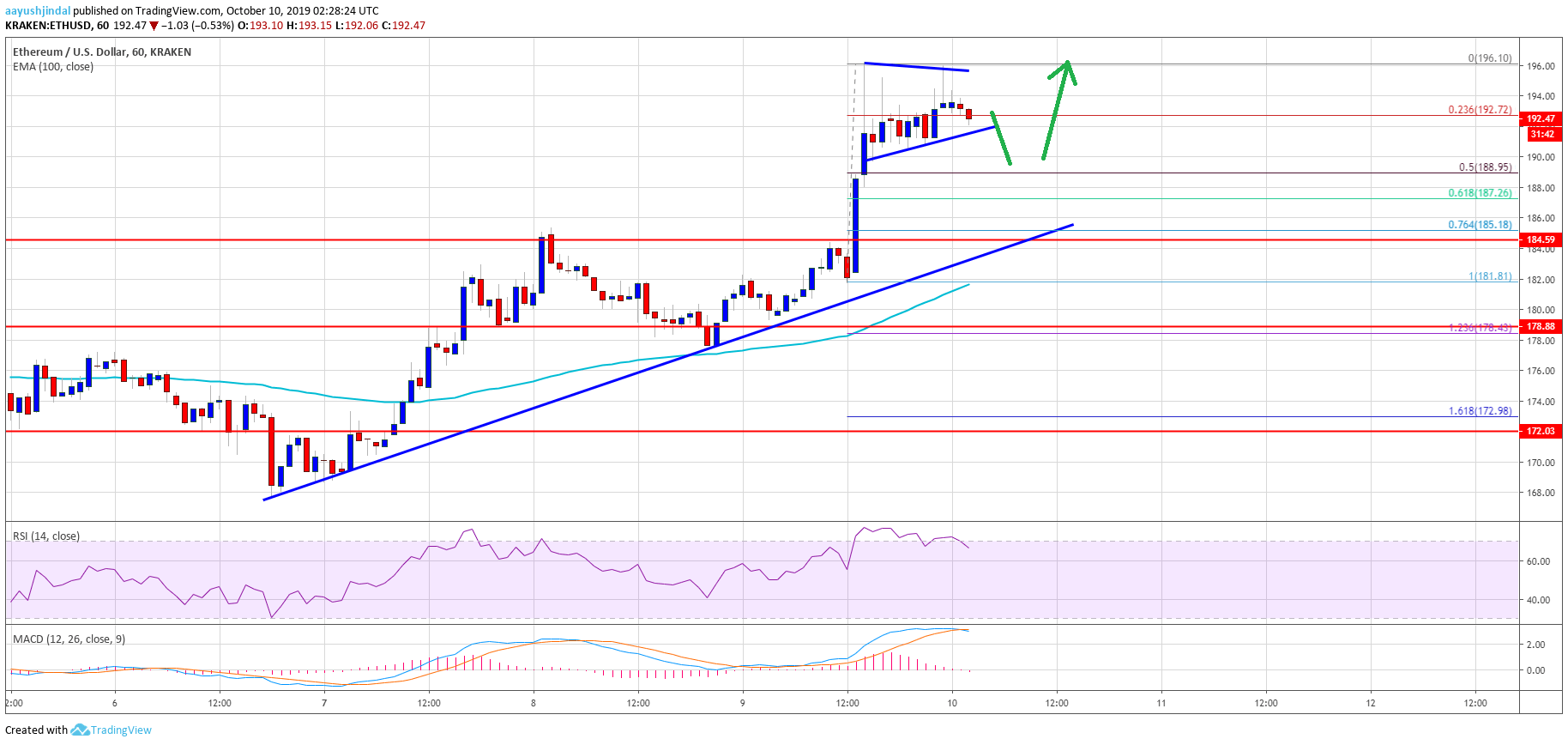Viewport: 1568px width, 745px height.
Task: Click the red price label 172.03
Action: [x=1541, y=431]
